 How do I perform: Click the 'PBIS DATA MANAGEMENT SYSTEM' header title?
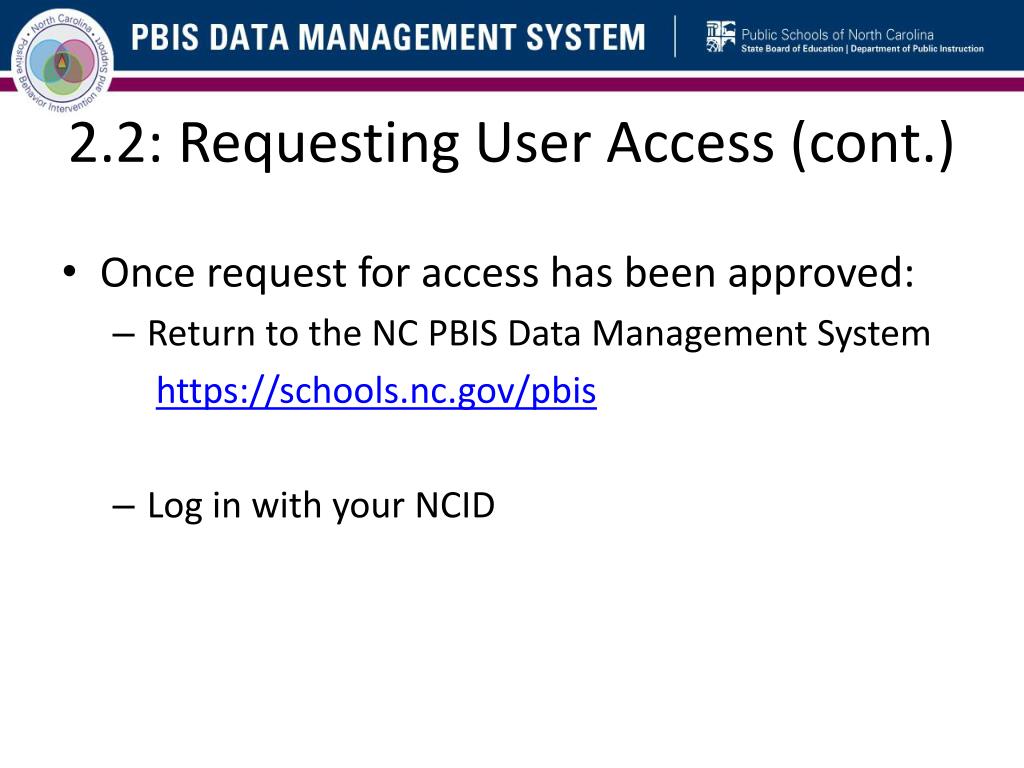388,37
